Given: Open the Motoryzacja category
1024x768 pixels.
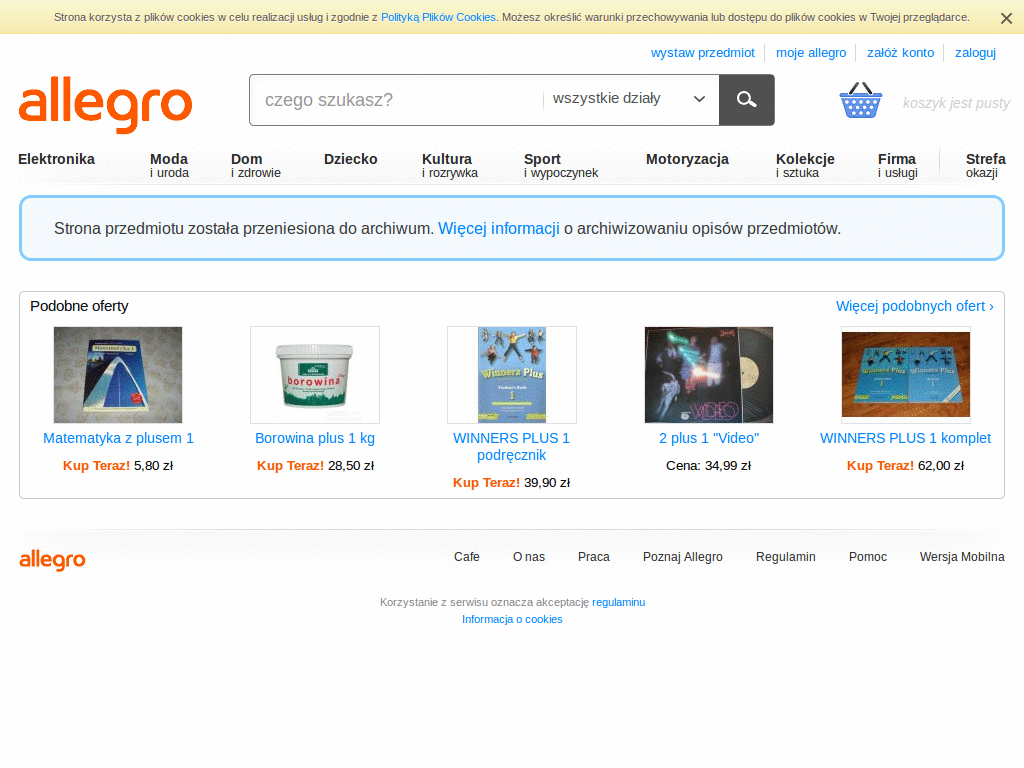Looking at the screenshot, I should (687, 159).
